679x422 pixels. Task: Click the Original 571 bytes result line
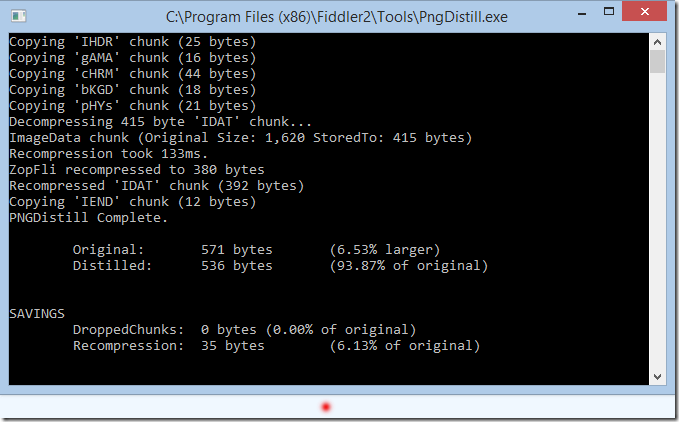coord(256,250)
